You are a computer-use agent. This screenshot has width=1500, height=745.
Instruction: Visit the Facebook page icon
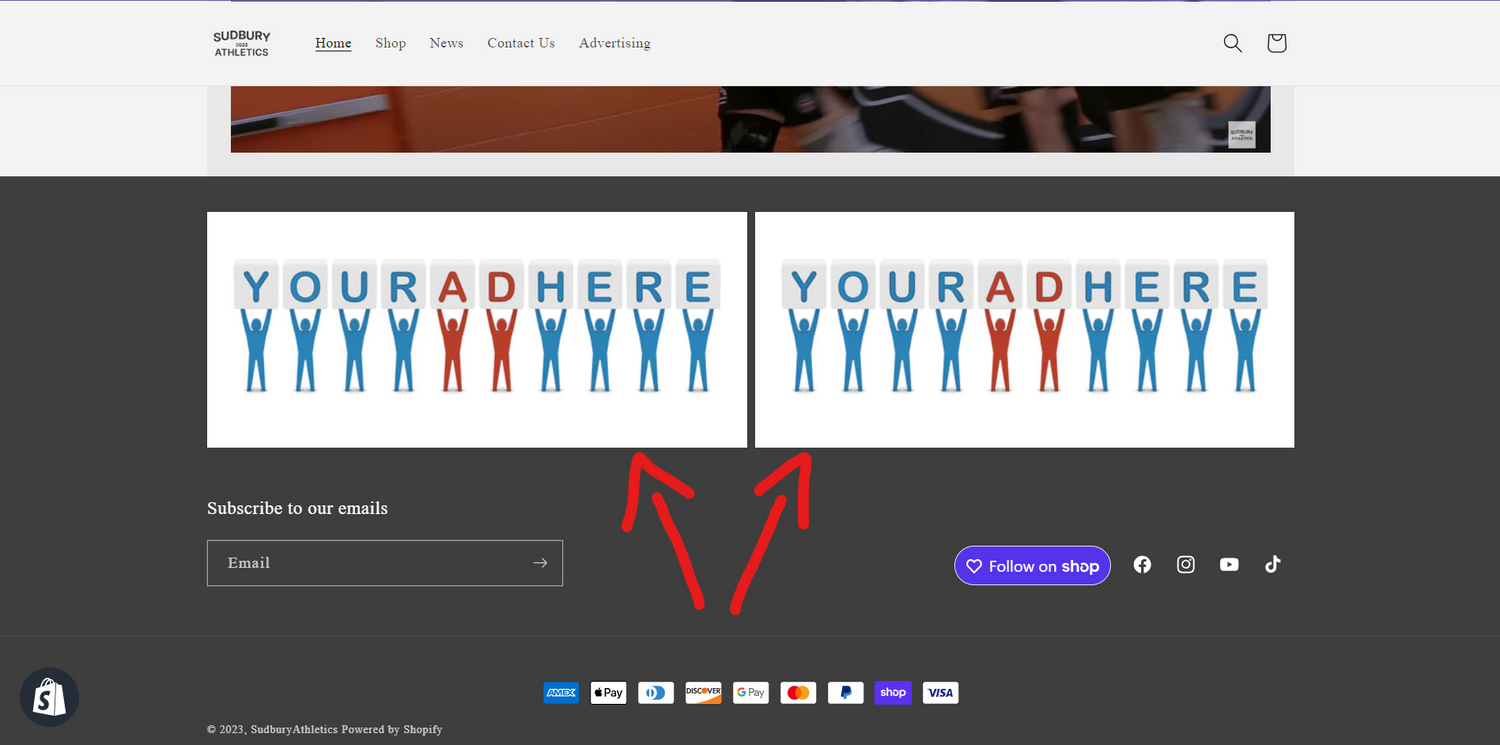tap(1142, 565)
